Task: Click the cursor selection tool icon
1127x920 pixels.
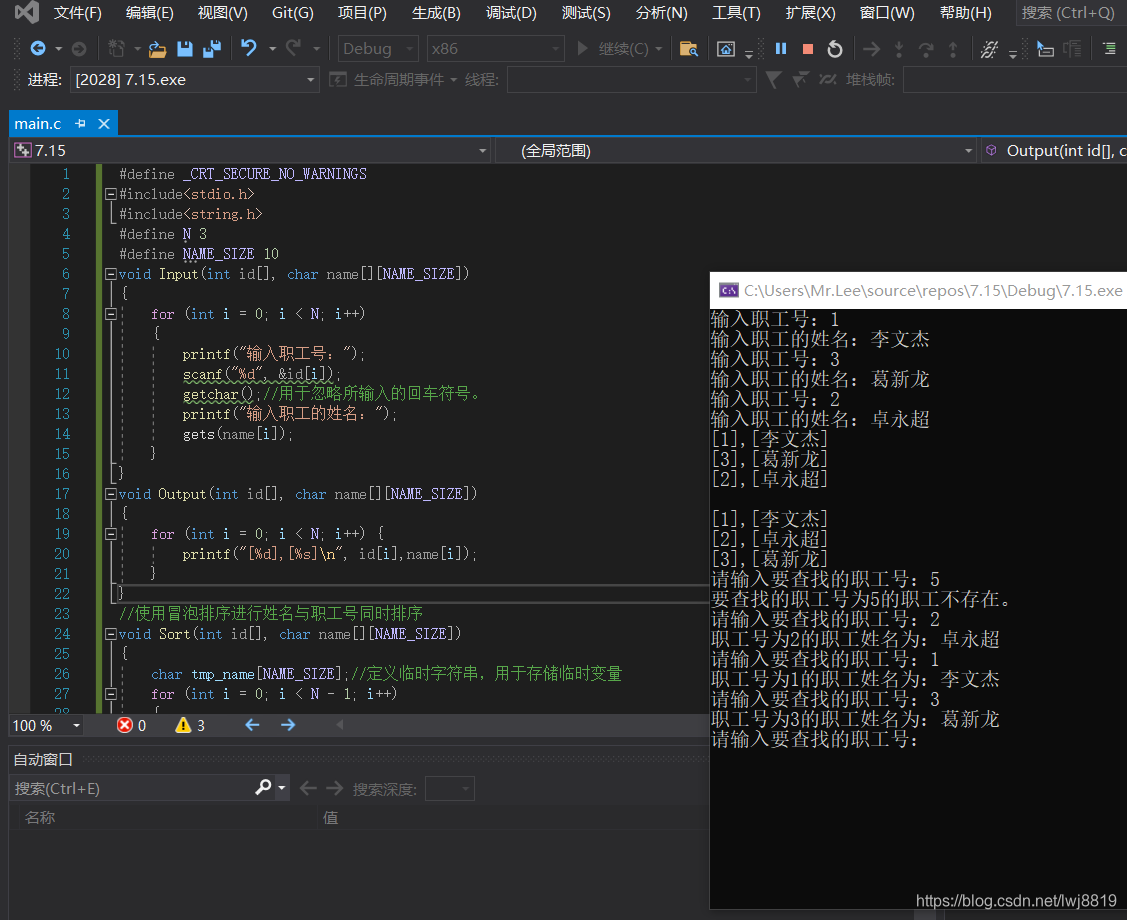Action: point(1045,48)
